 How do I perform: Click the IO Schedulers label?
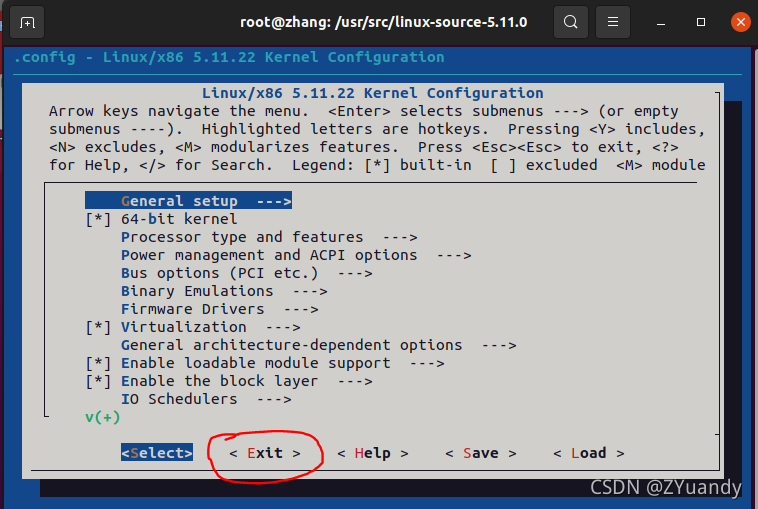[179, 399]
